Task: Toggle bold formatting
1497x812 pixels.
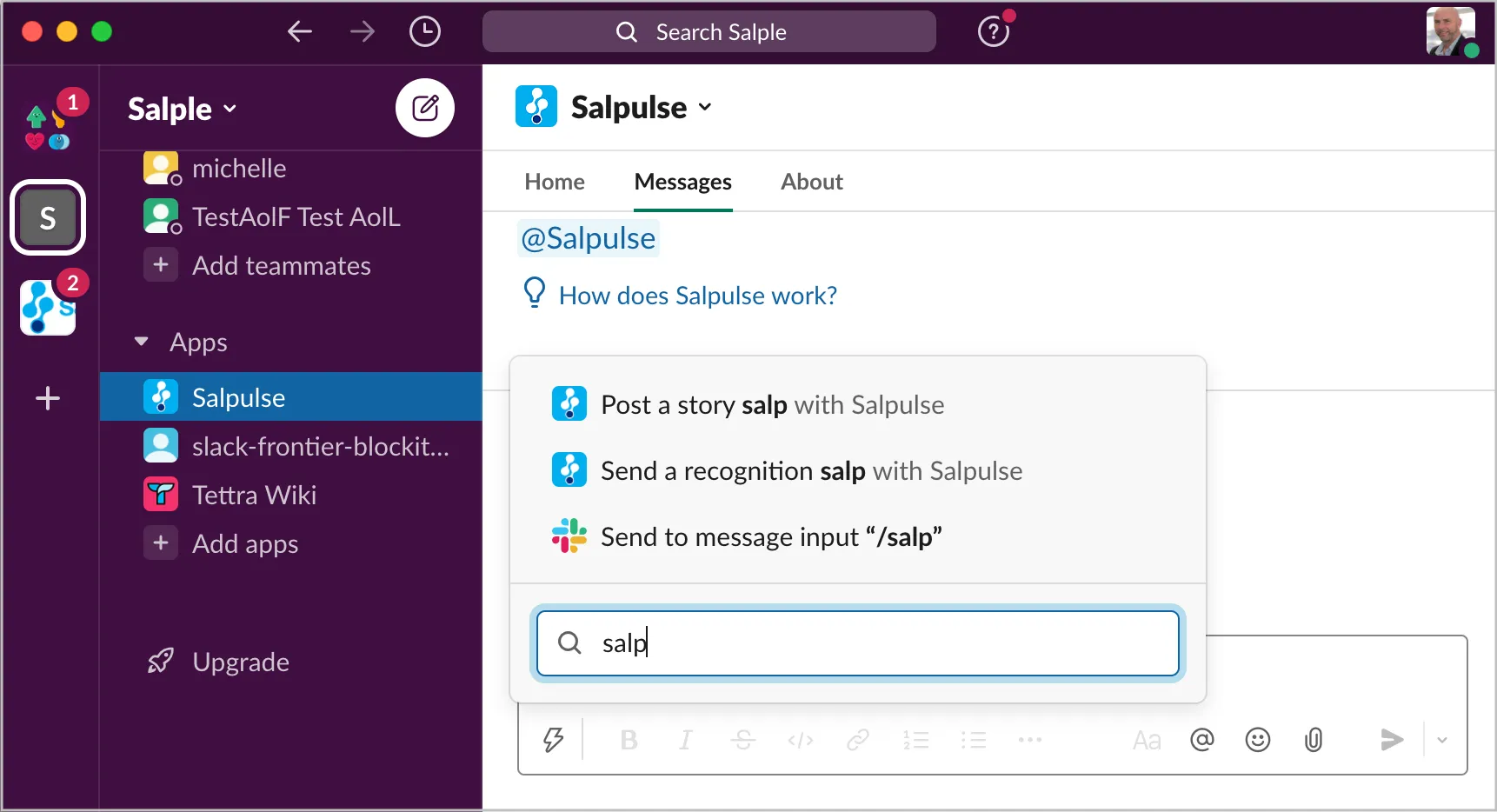Action: (x=629, y=740)
